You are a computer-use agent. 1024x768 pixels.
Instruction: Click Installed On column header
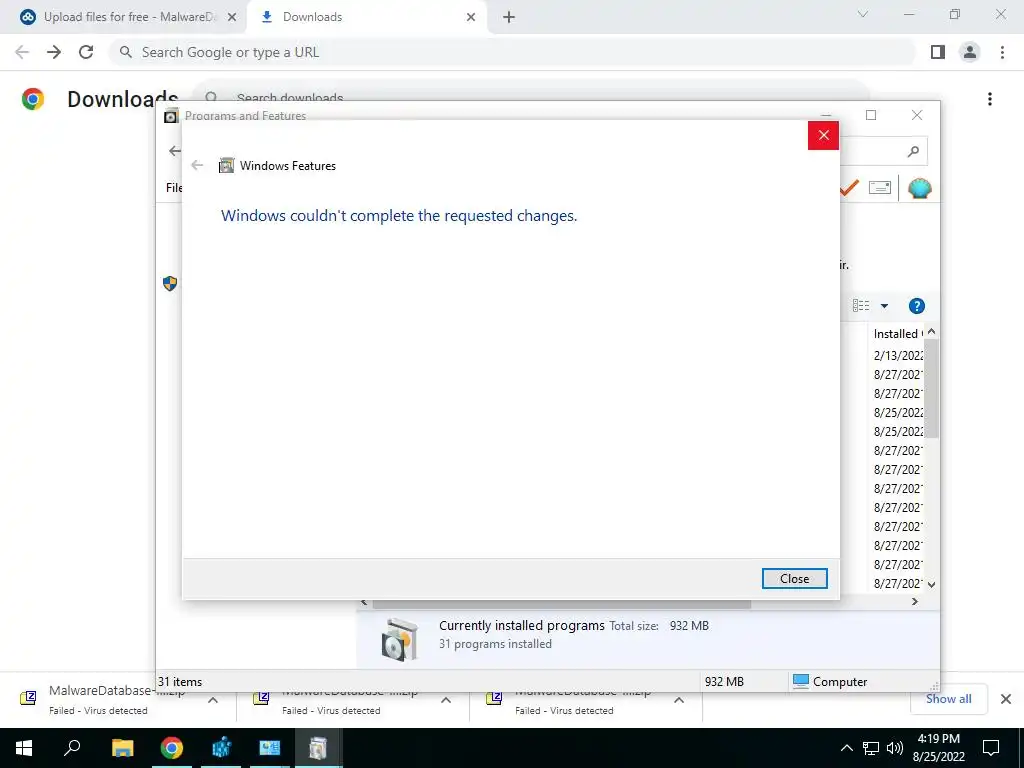897,334
